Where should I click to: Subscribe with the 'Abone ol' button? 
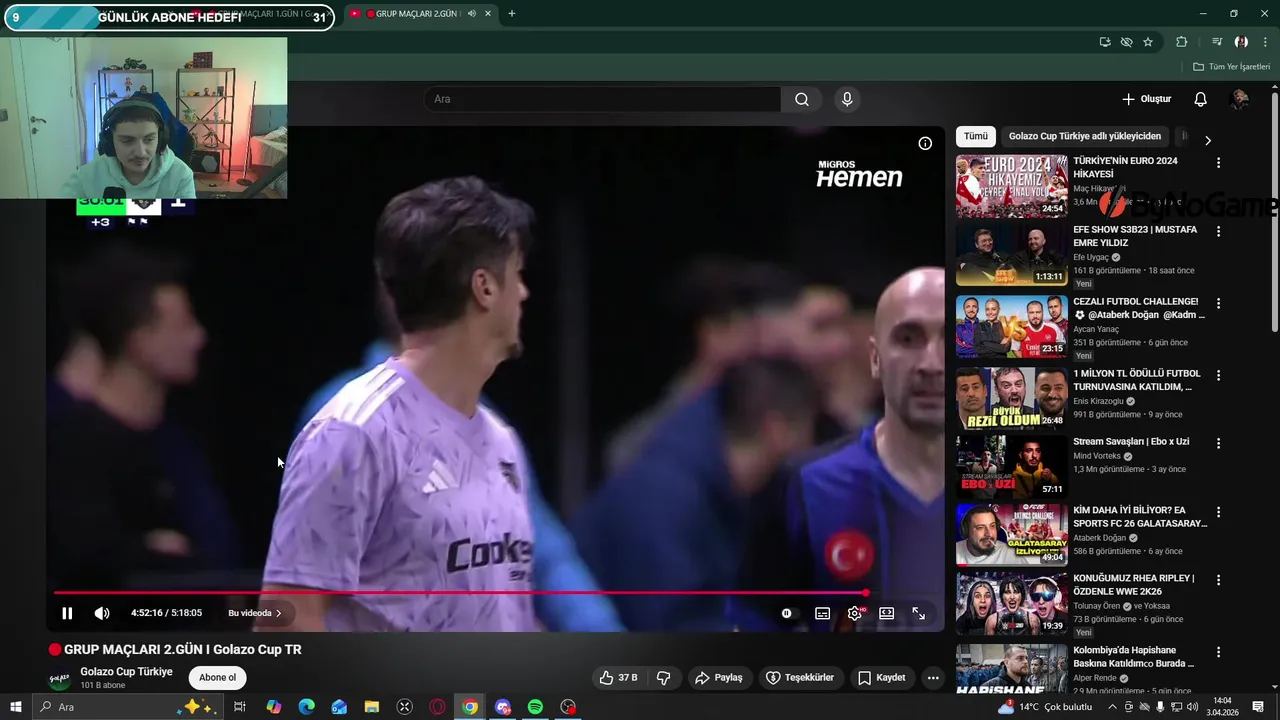217,677
